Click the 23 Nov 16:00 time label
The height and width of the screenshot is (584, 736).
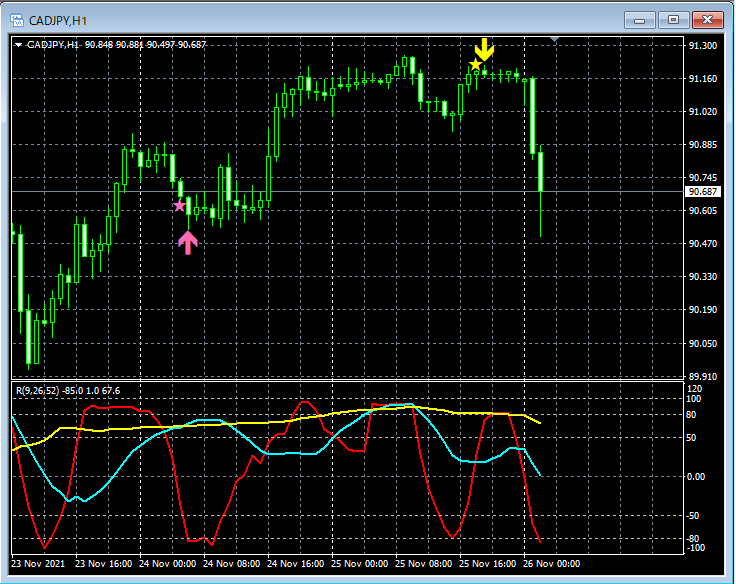tap(103, 563)
